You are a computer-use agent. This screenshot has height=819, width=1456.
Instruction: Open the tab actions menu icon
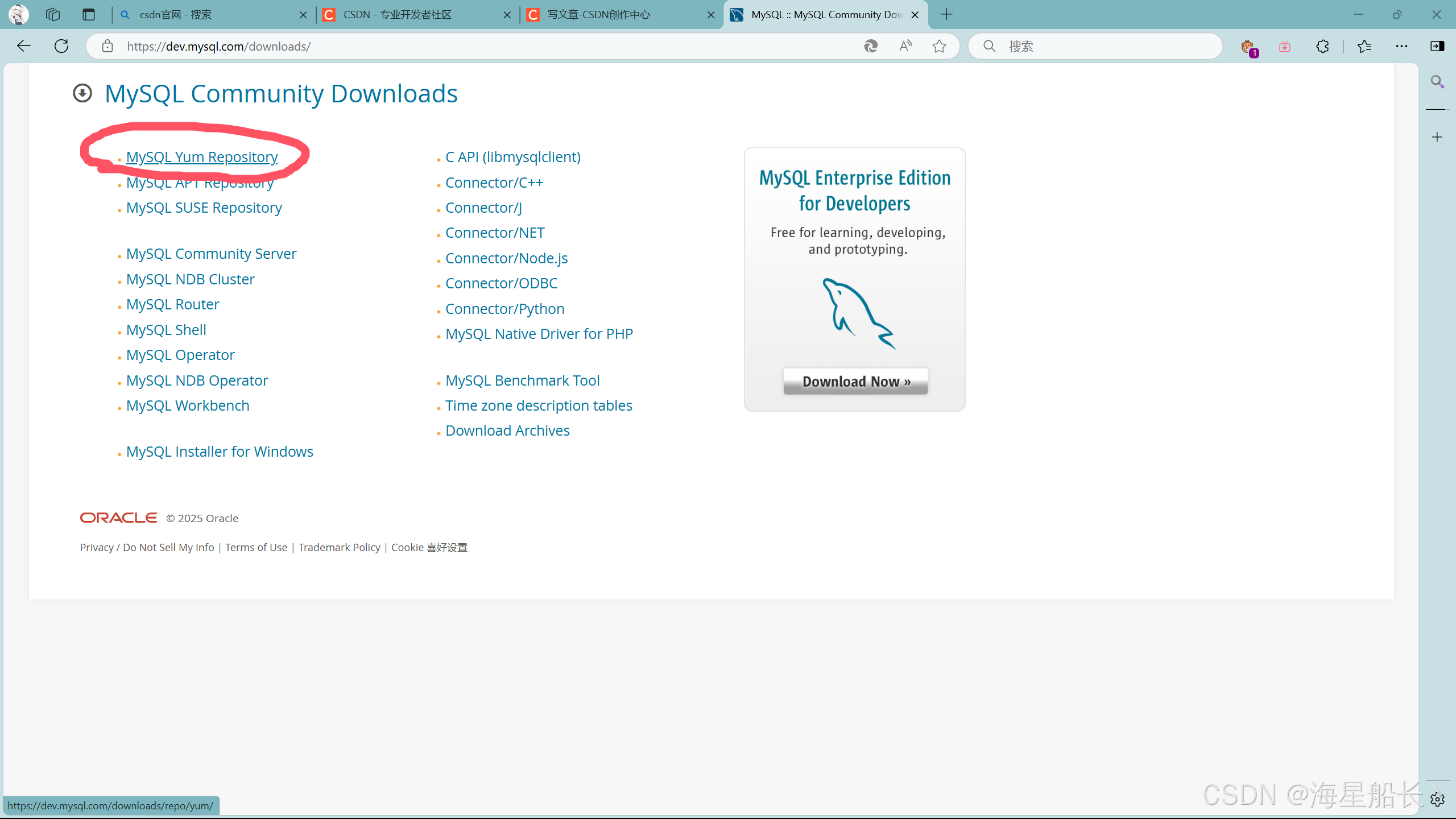[88, 15]
